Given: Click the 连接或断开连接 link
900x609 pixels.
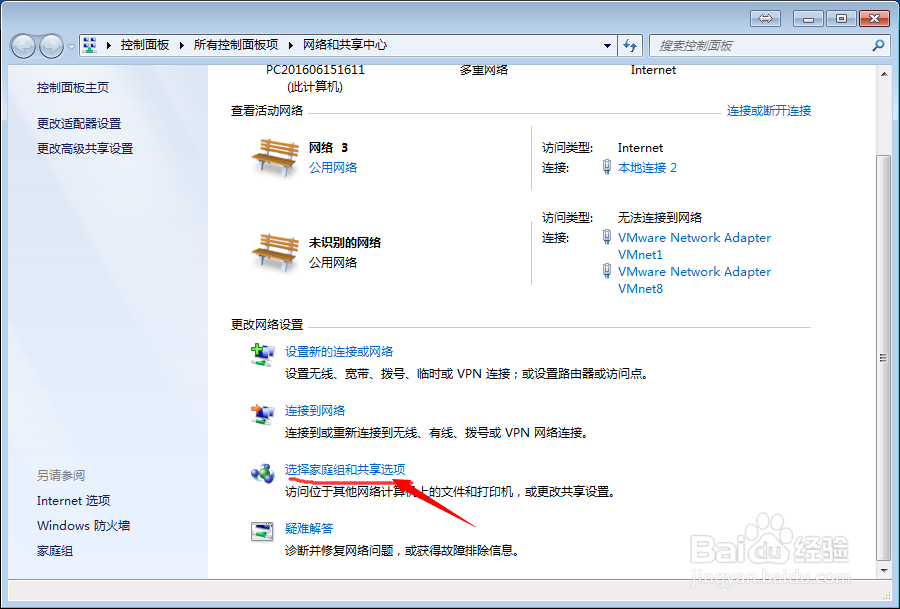Looking at the screenshot, I should click(x=767, y=110).
